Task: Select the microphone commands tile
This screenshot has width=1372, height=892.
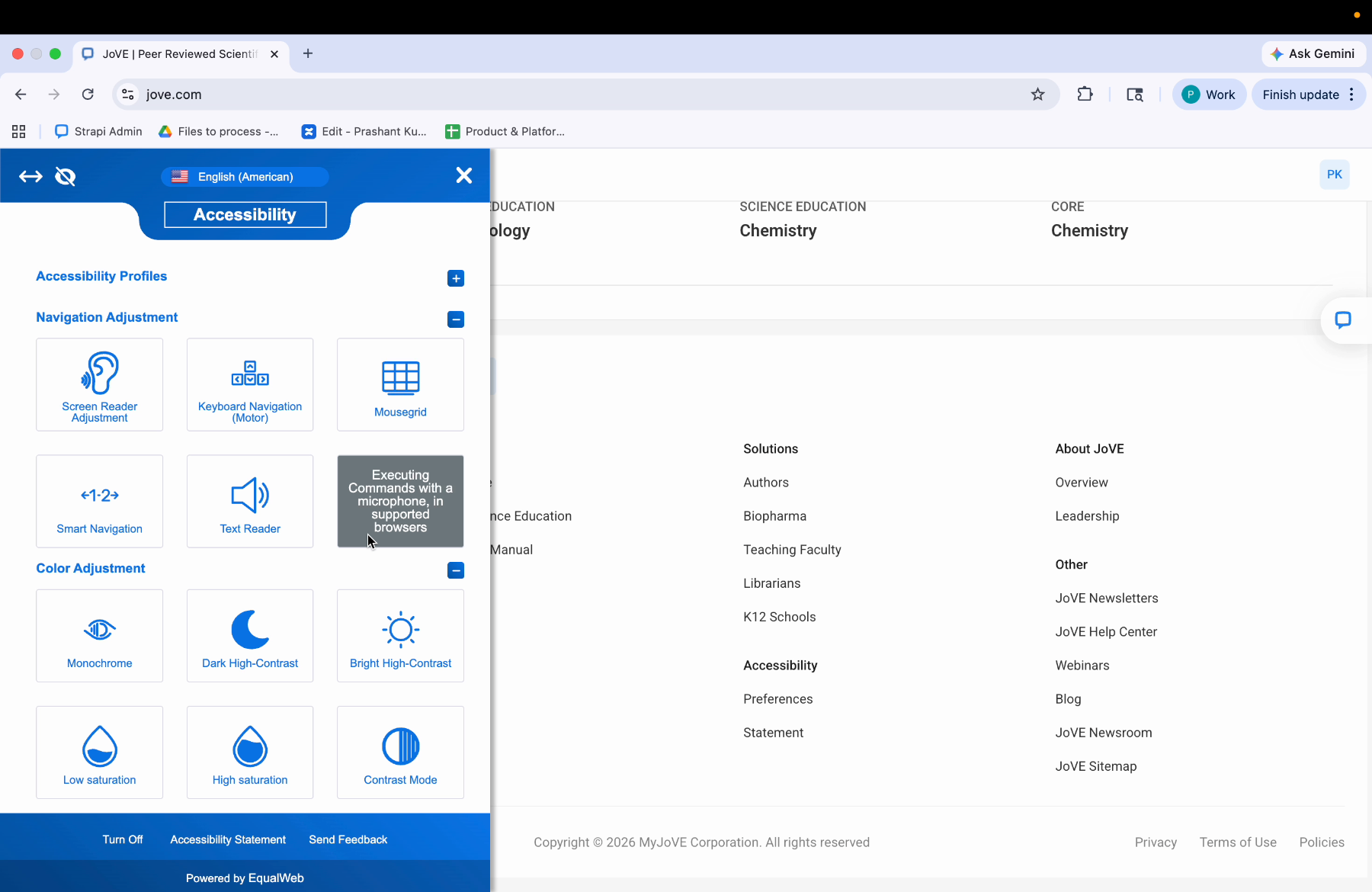Action: pos(400,502)
